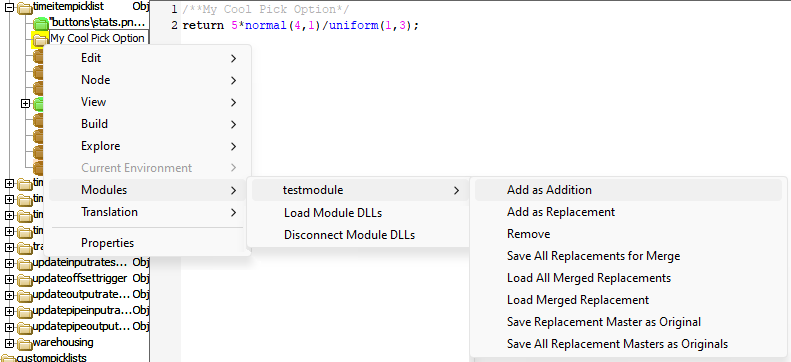Expand the updatepipeinputra tree node
Image resolution: width=791 pixels, height=362 pixels.
(9, 311)
